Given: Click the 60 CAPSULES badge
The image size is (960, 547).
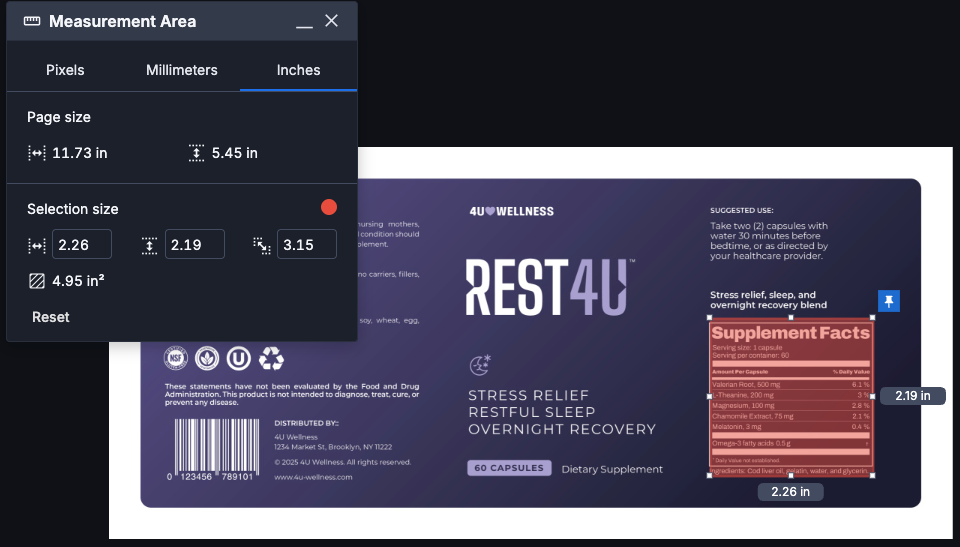Looking at the screenshot, I should [509, 468].
